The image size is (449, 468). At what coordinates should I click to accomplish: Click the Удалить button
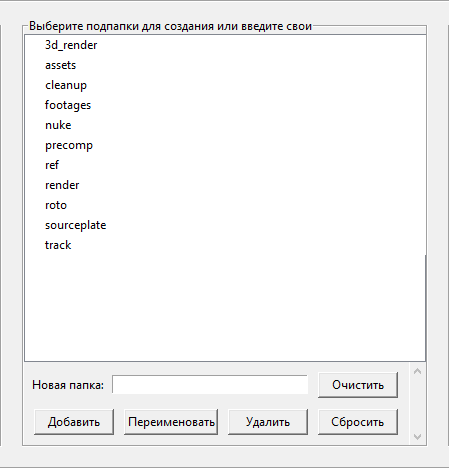pyautogui.click(x=268, y=422)
